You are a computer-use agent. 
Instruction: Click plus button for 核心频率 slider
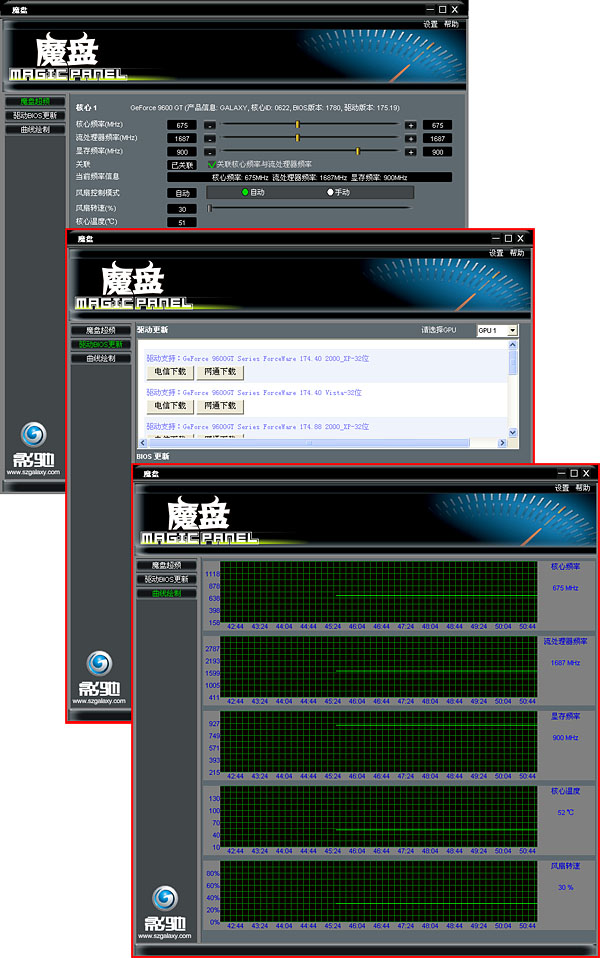pyautogui.click(x=411, y=125)
